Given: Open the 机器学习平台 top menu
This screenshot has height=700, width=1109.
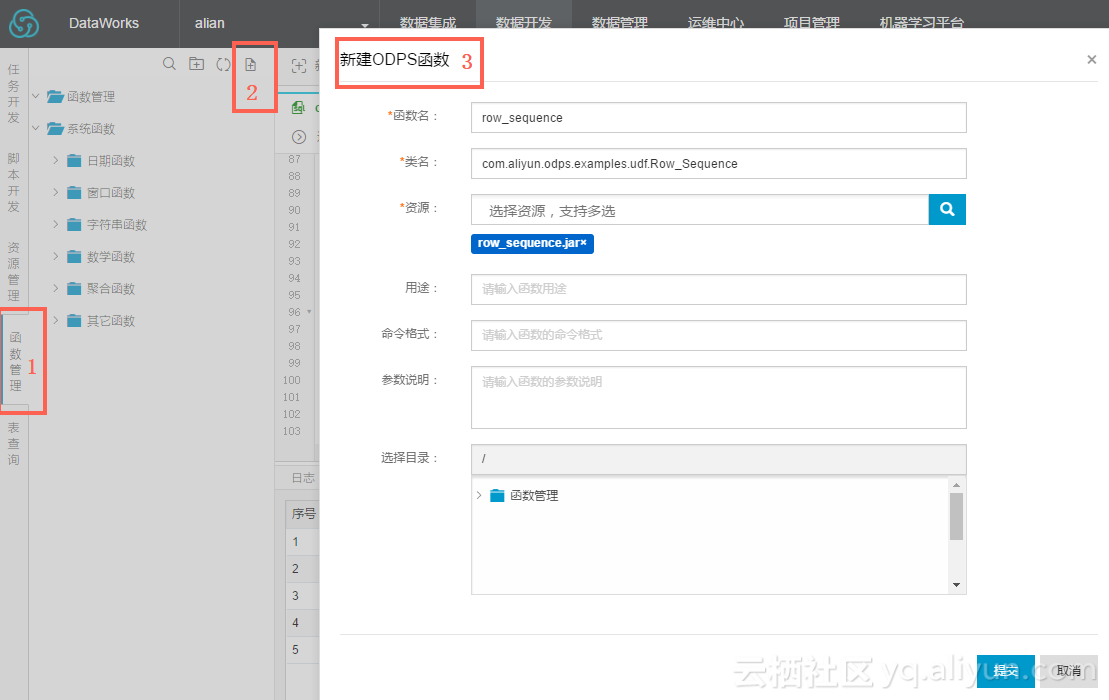Looking at the screenshot, I should click(922, 23).
